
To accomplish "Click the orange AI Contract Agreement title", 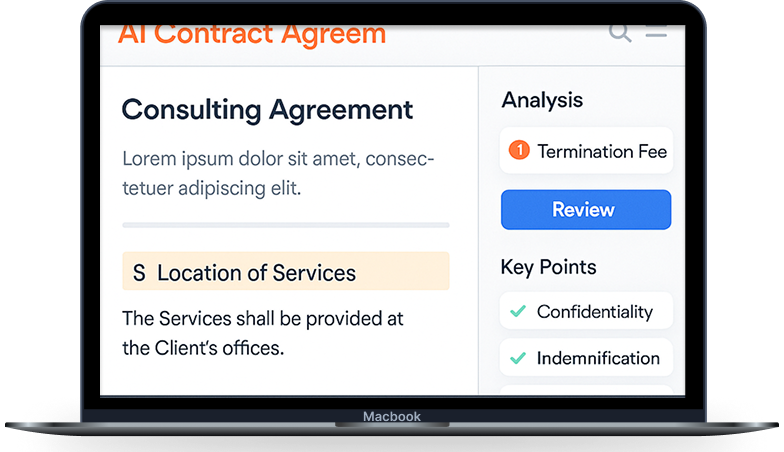I will (251, 35).
